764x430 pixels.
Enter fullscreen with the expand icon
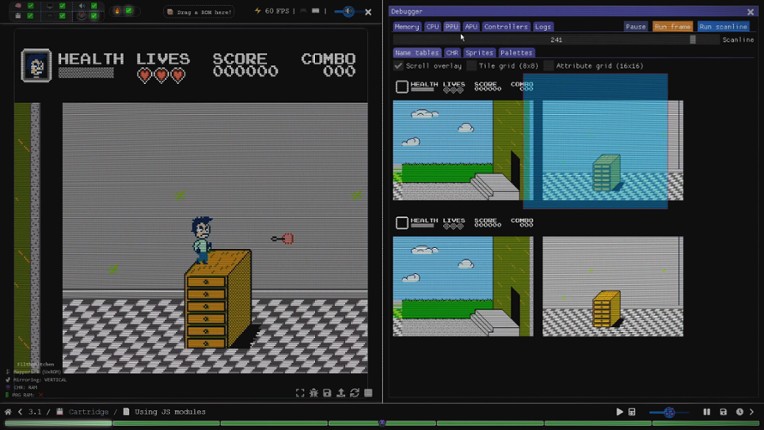tap(300, 393)
